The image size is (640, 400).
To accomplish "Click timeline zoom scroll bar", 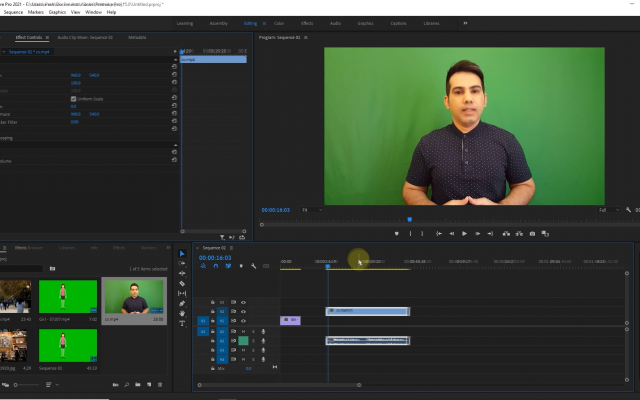I will pyautogui.click(x=279, y=385).
